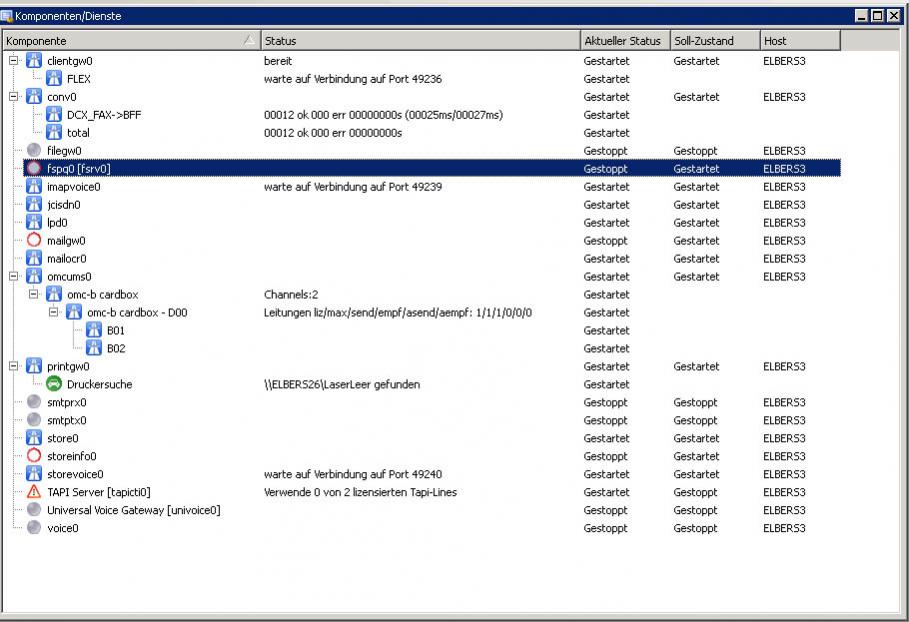Click the B01 channel icon
Viewport: 909px width, 622px height.
(x=94, y=331)
